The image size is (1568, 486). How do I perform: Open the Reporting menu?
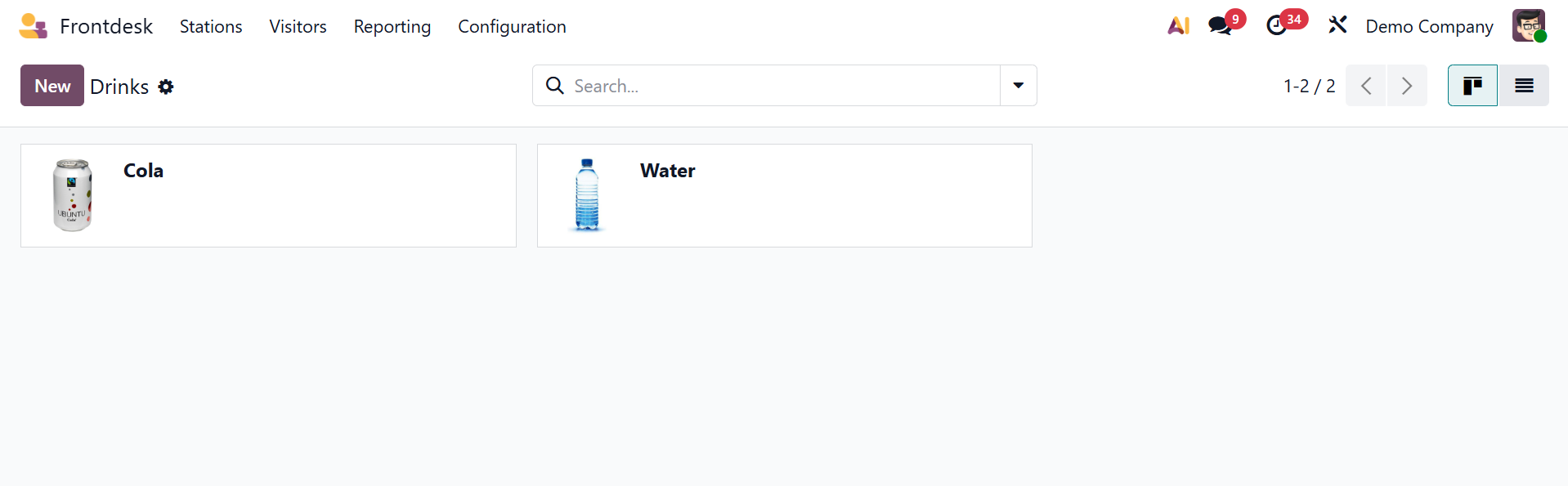pos(392,26)
